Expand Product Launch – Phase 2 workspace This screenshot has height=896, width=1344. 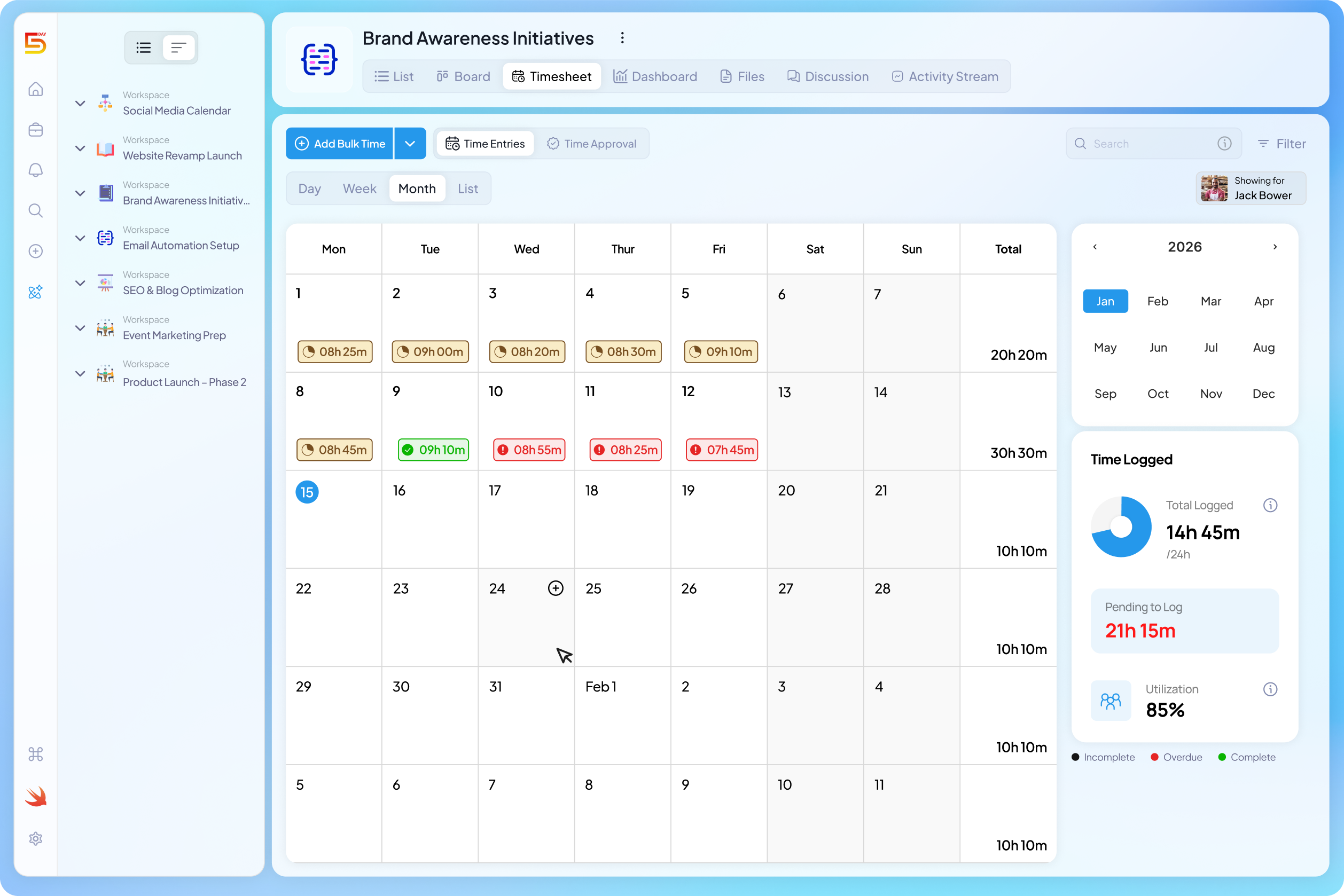pos(80,373)
